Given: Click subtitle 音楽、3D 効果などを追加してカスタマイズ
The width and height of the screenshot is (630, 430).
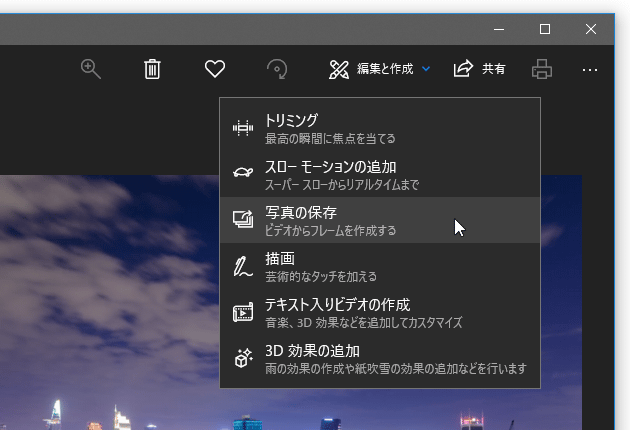Looking at the screenshot, I should point(364,323).
